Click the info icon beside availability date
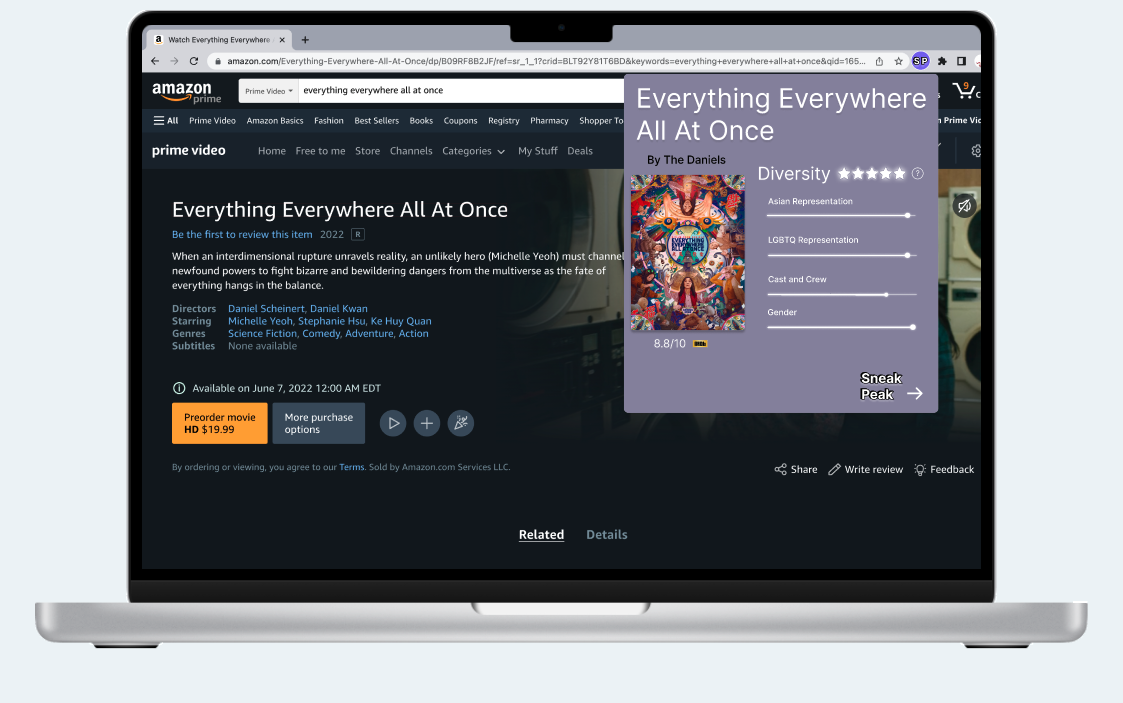Screen dimensions: 1123x703 coord(179,388)
